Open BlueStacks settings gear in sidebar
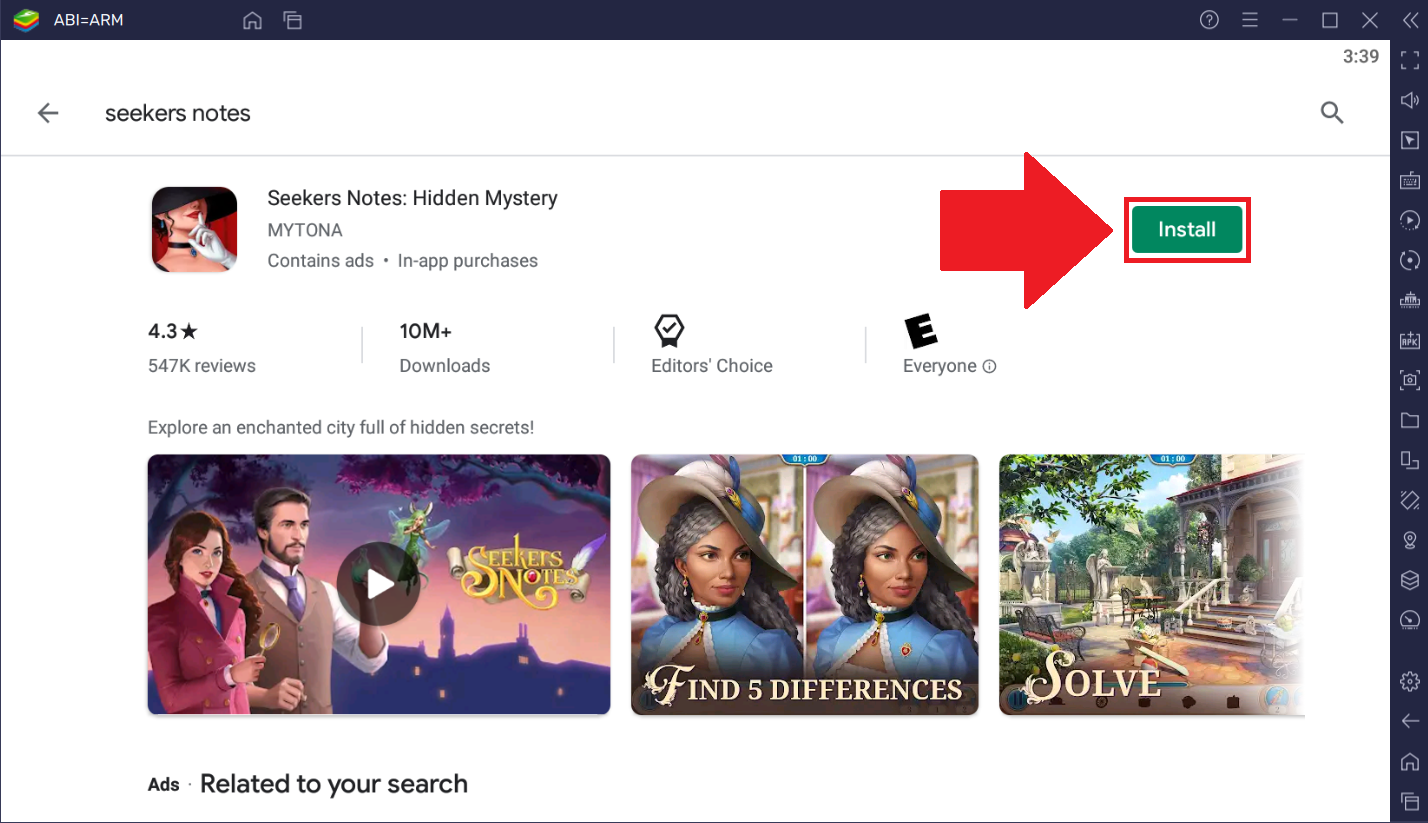Image resolution: width=1428 pixels, height=823 pixels. tap(1410, 681)
